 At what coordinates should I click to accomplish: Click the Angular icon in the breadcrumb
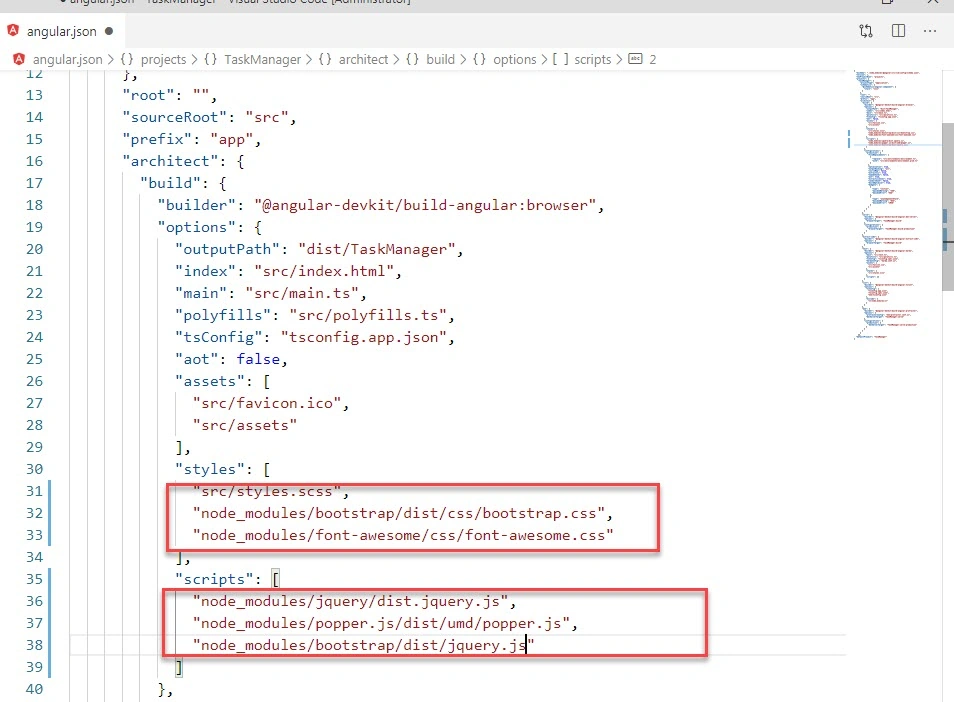[x=19, y=59]
